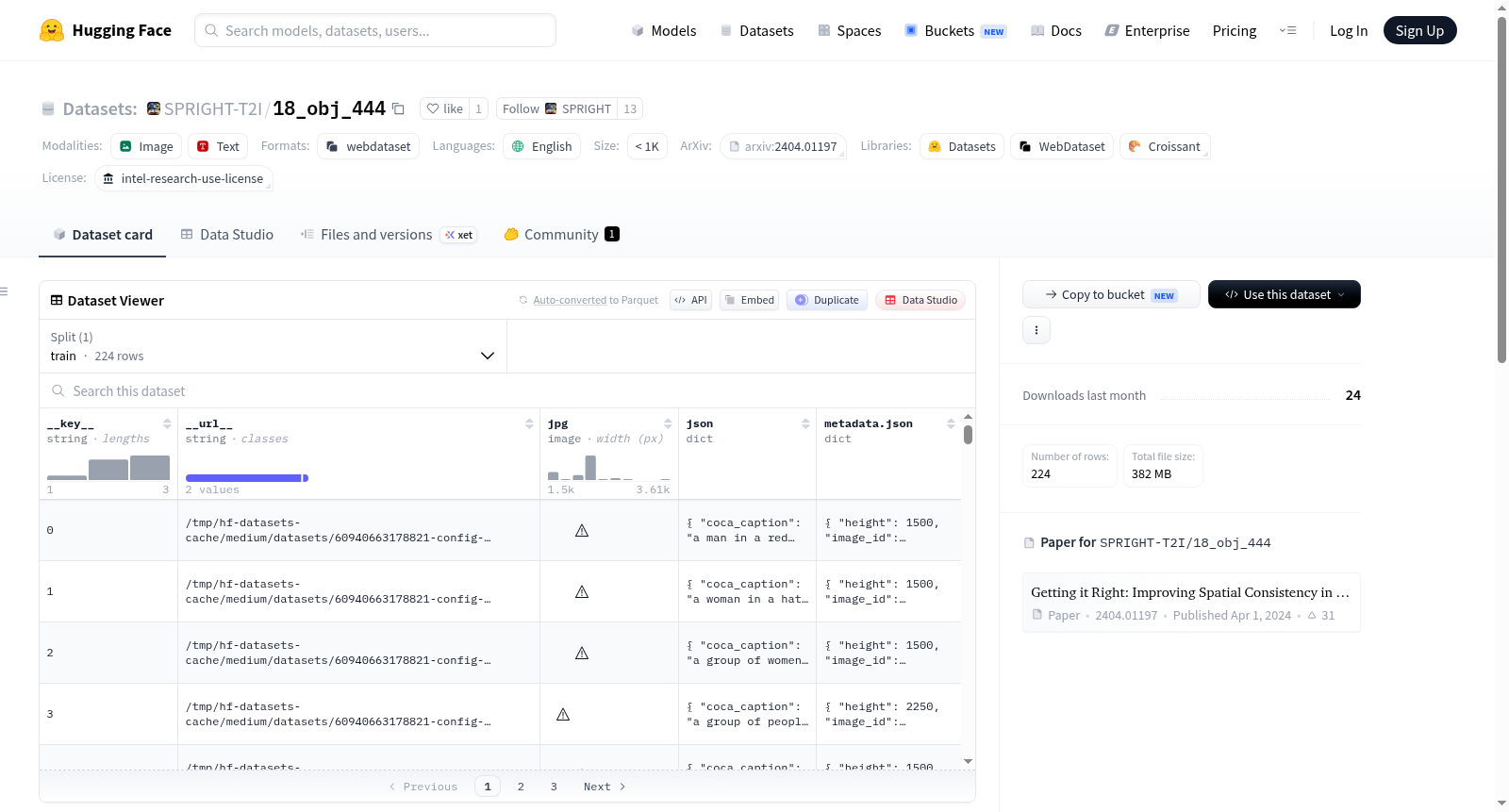Click the three-dot more options button

coord(1036,330)
